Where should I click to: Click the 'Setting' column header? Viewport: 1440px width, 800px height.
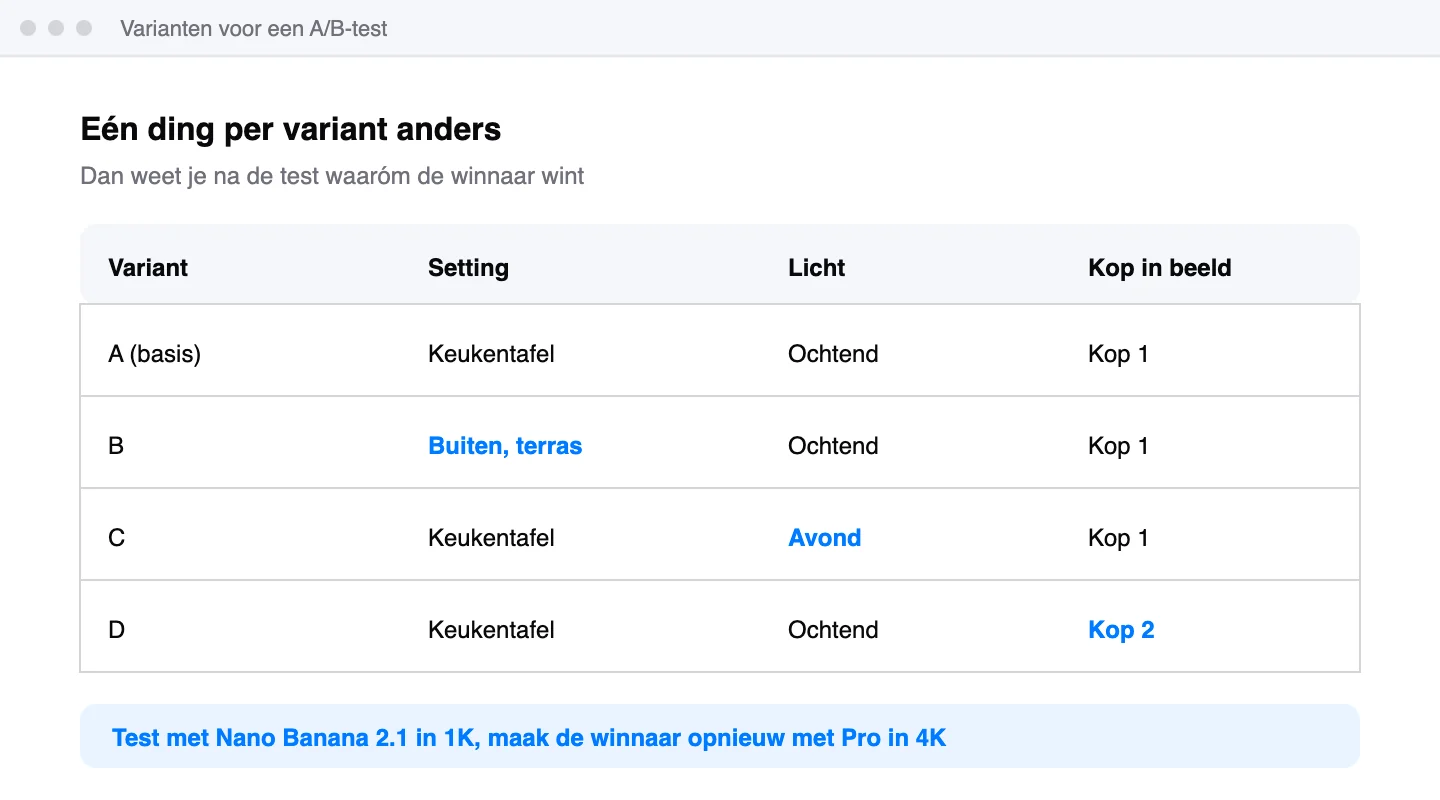(x=468, y=268)
